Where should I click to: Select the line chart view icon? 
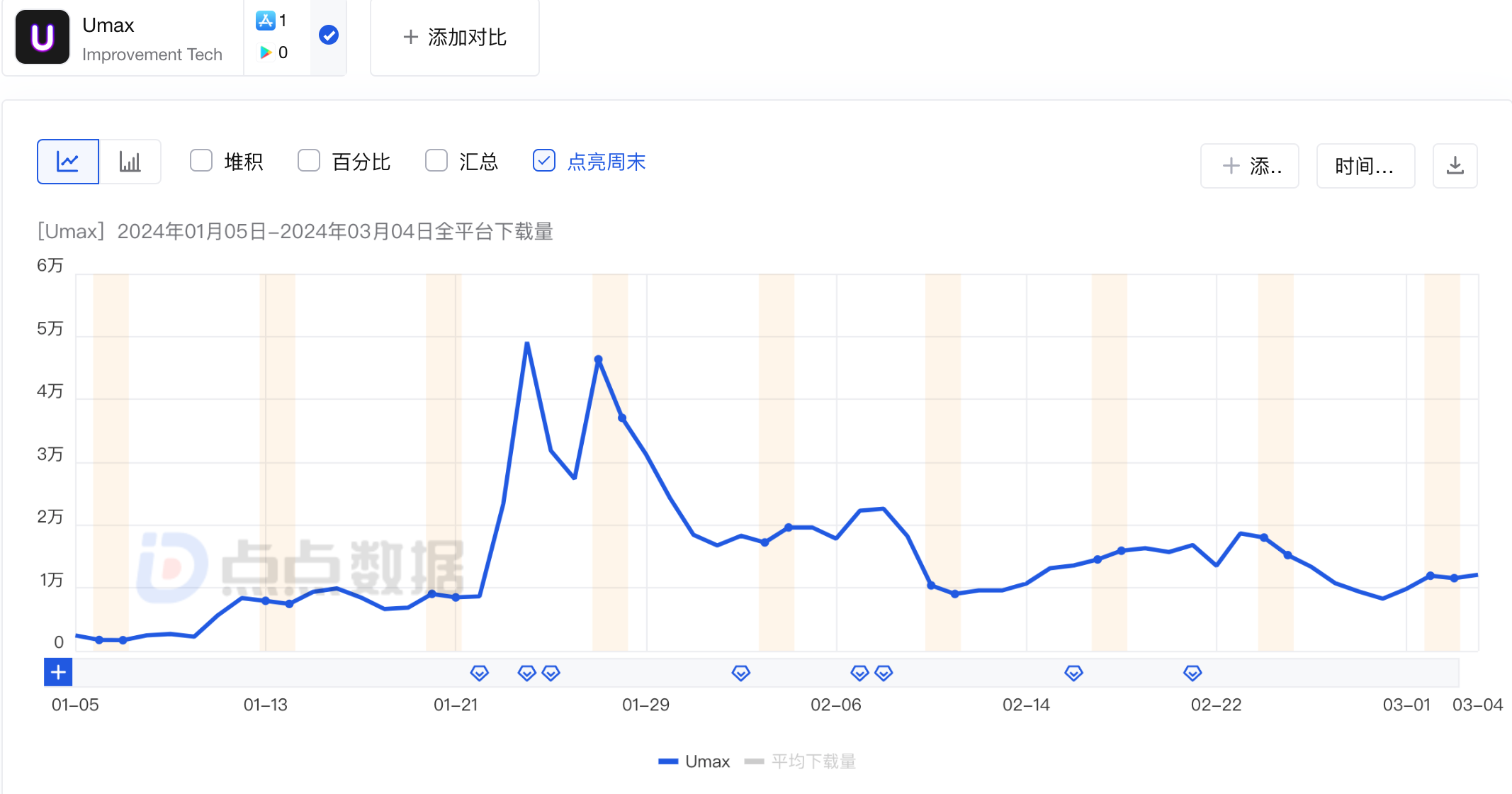click(x=67, y=161)
